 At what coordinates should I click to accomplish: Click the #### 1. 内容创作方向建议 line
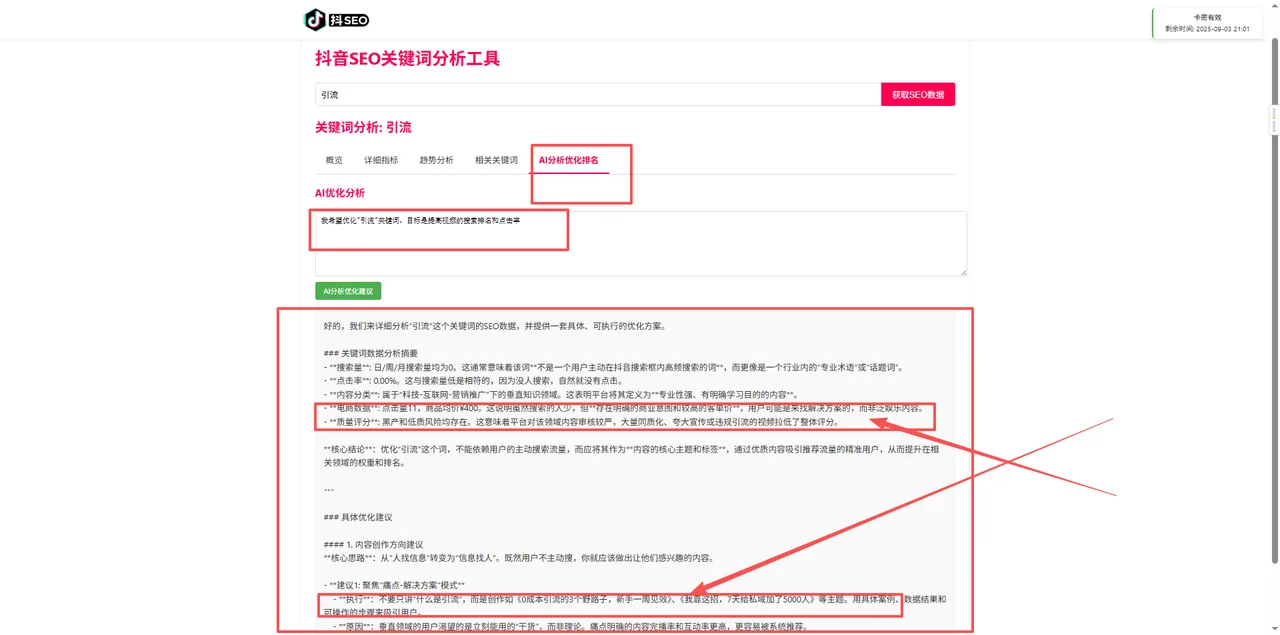(373, 545)
